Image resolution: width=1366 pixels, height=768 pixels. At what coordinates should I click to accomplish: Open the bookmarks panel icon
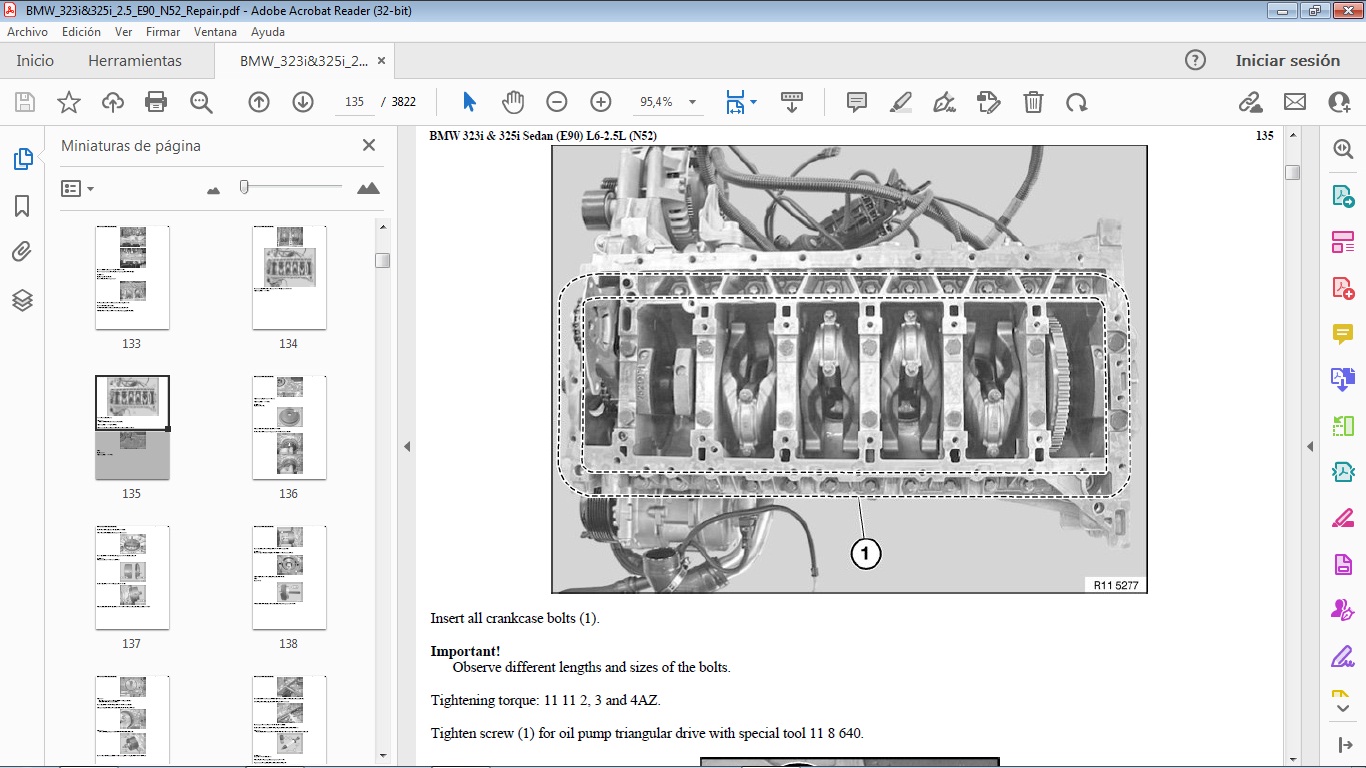[x=22, y=206]
